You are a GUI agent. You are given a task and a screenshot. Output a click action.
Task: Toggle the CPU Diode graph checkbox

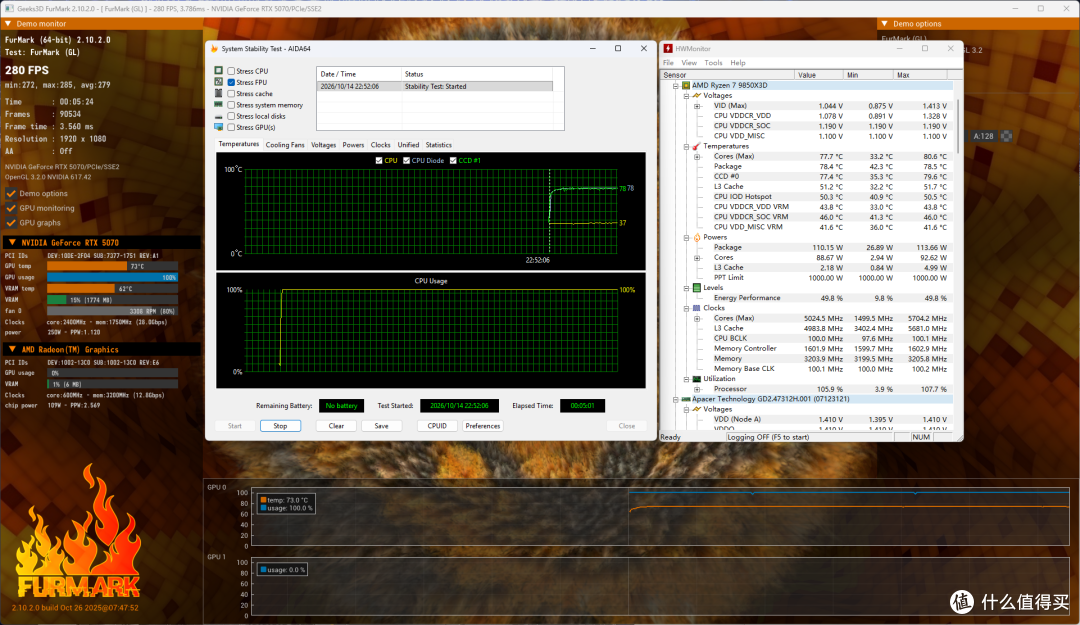[406, 161]
